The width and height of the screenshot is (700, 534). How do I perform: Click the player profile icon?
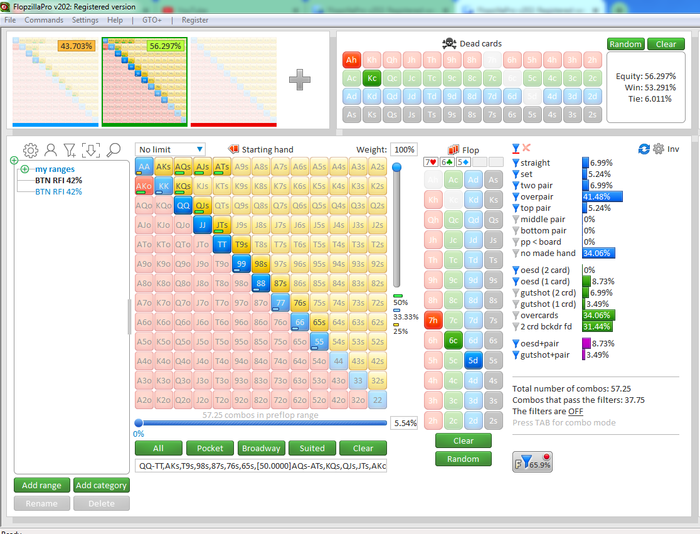point(50,150)
